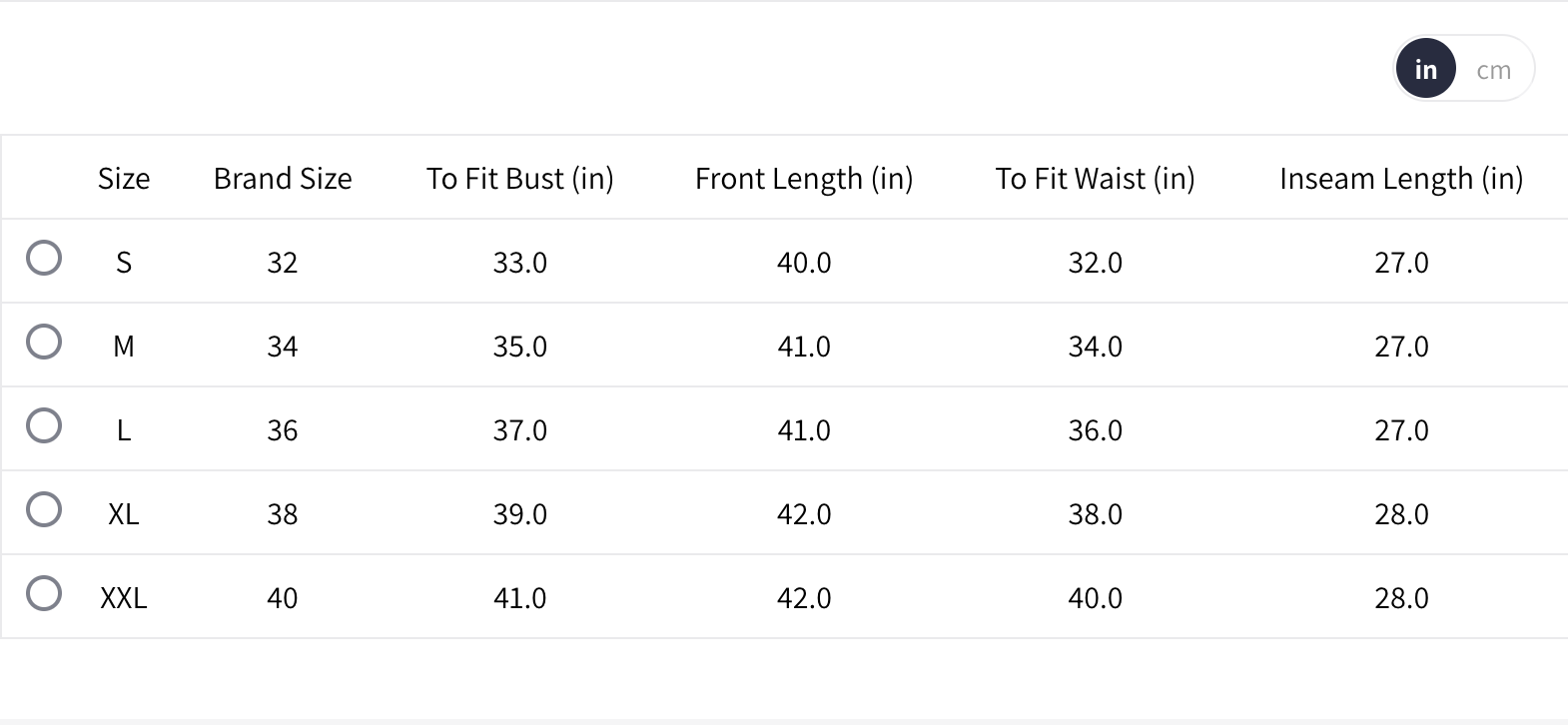
Task: Click the 28.0 inseam value for XXL
Action: coord(1401,598)
